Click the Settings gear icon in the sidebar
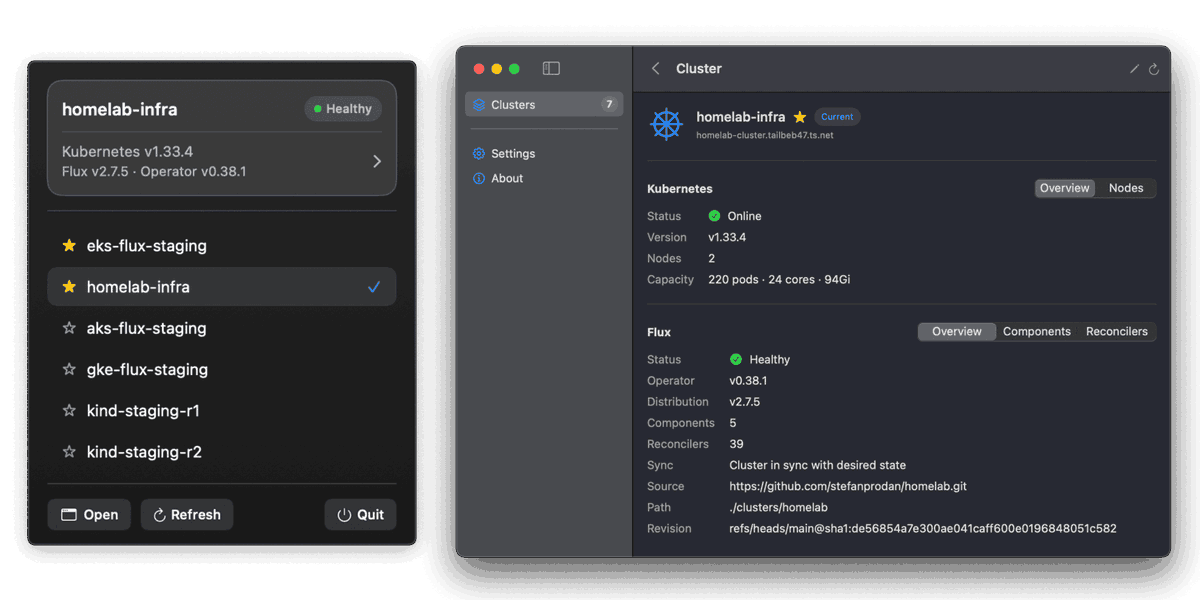Image resolution: width=1200 pixels, height=600 pixels. [479, 153]
